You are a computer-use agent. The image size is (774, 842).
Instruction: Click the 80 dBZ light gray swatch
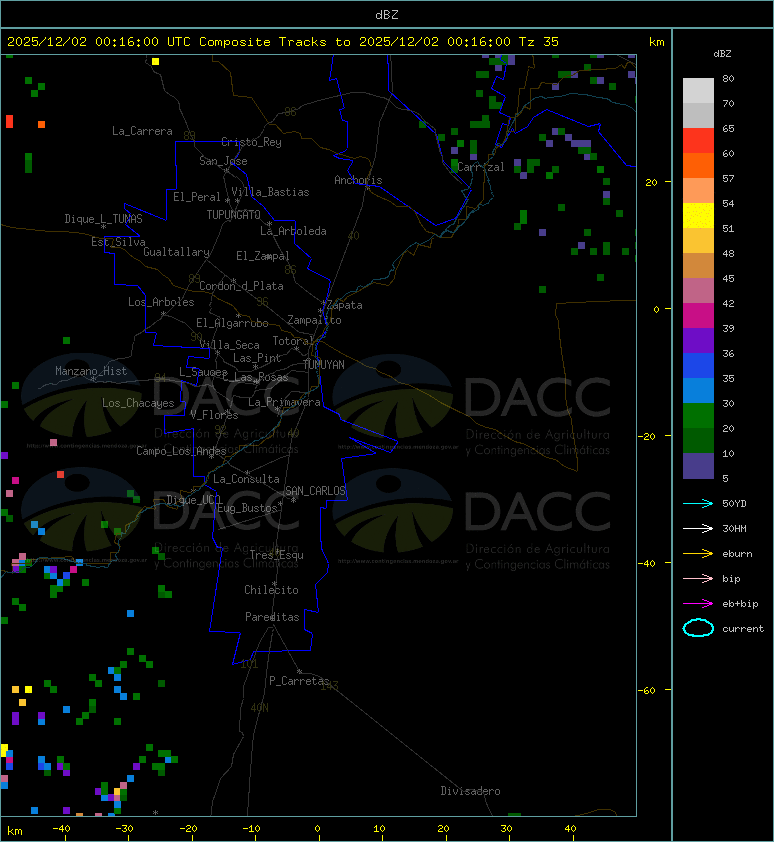[698, 91]
